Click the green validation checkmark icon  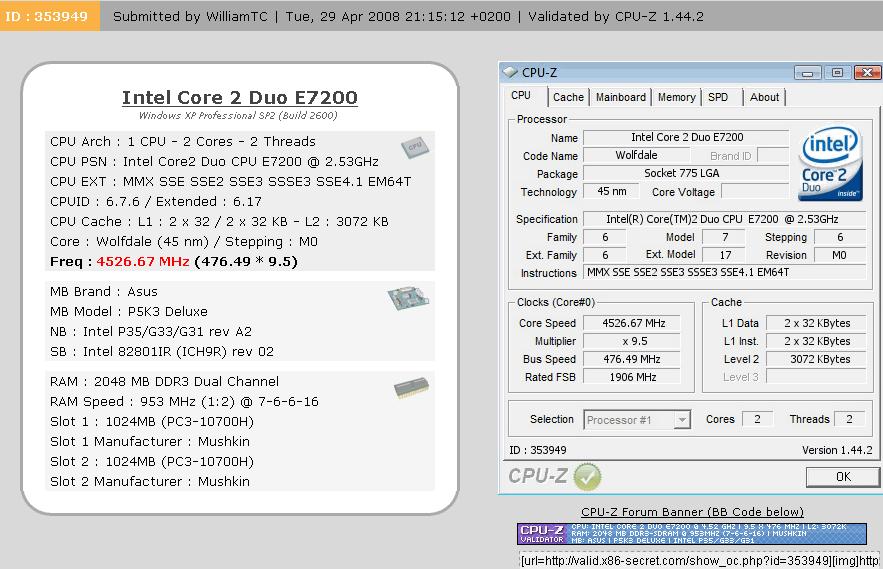587,477
